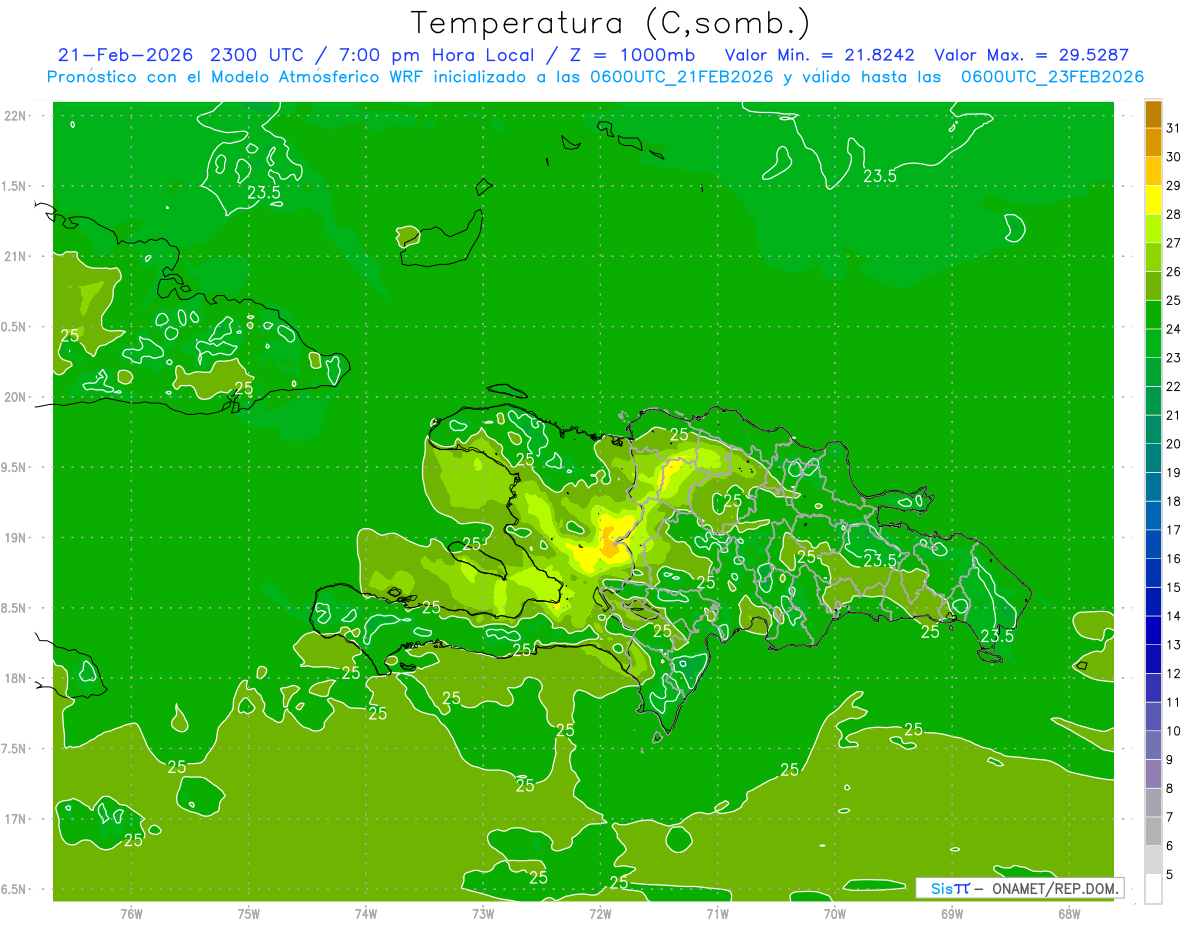Click the number 18 on the color scale
The image size is (1200, 927).
(1173, 502)
